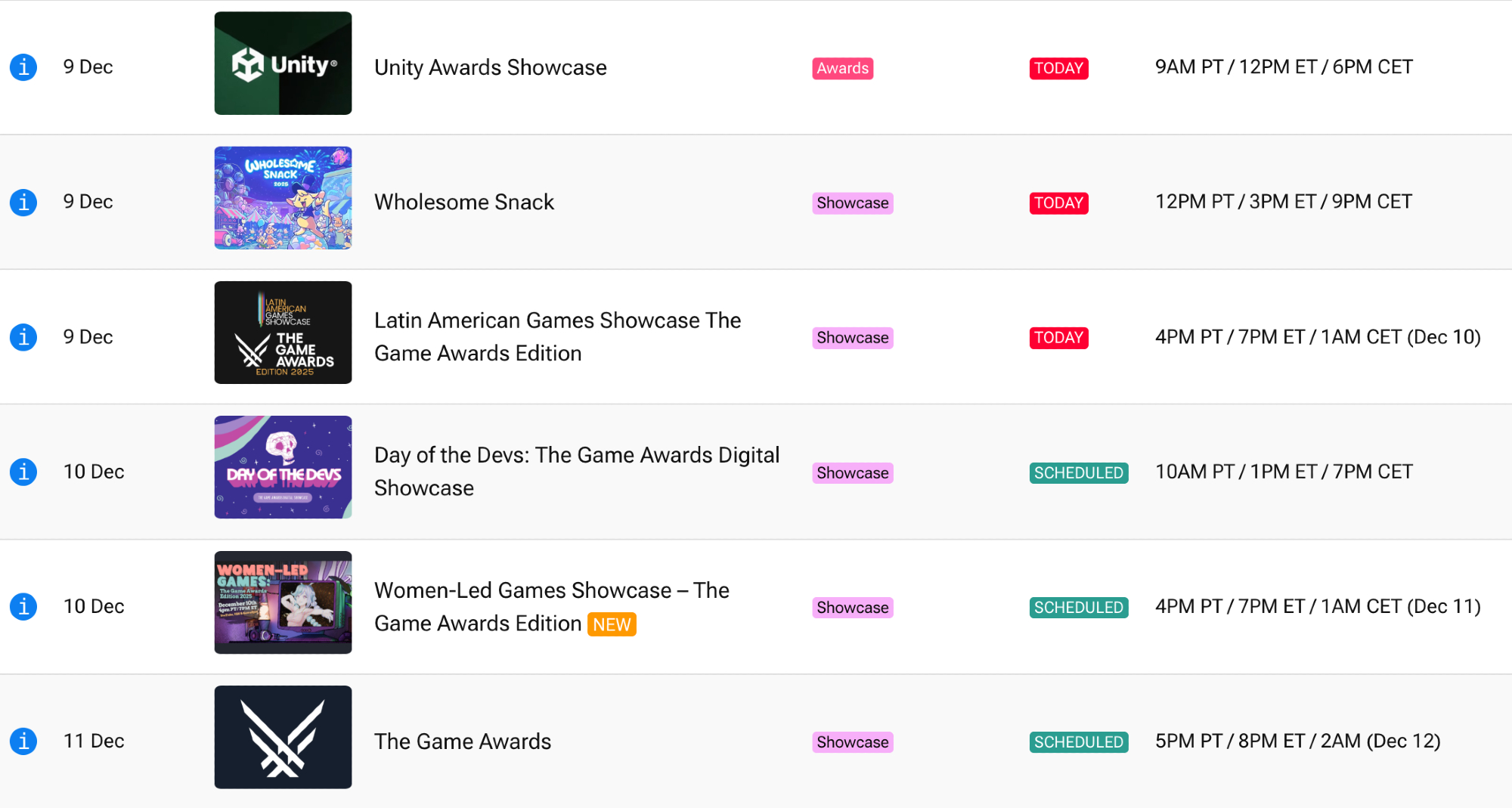Open the Unity logo thumbnail

(x=283, y=63)
